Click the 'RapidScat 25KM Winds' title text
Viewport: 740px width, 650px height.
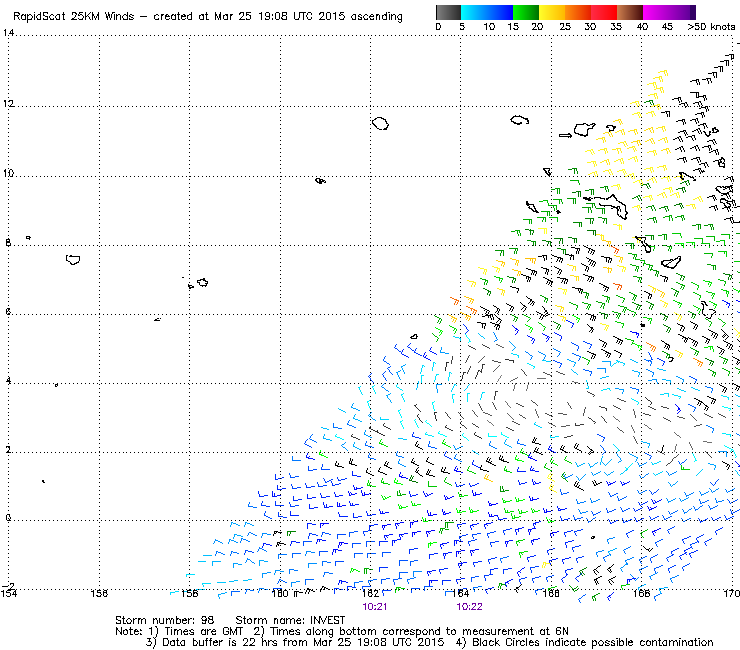(74, 17)
